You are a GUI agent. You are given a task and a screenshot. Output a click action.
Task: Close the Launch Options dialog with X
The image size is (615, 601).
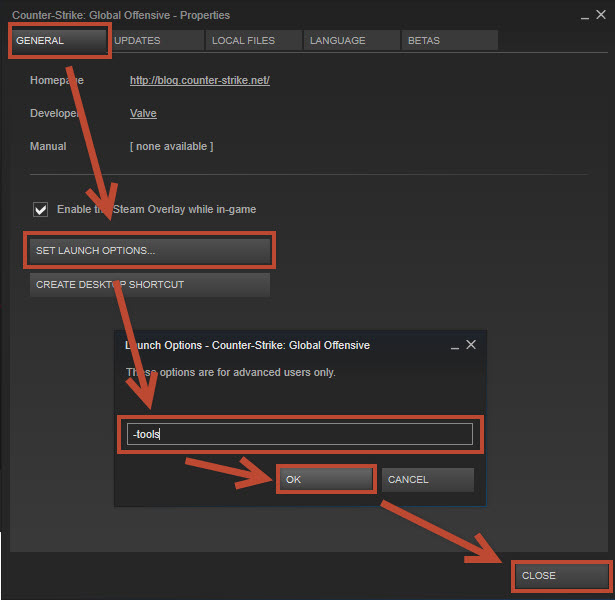[471, 344]
